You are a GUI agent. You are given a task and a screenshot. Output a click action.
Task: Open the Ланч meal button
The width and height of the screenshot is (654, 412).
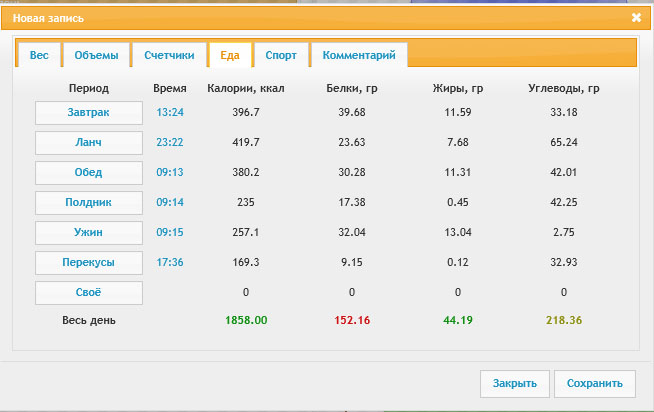point(89,142)
